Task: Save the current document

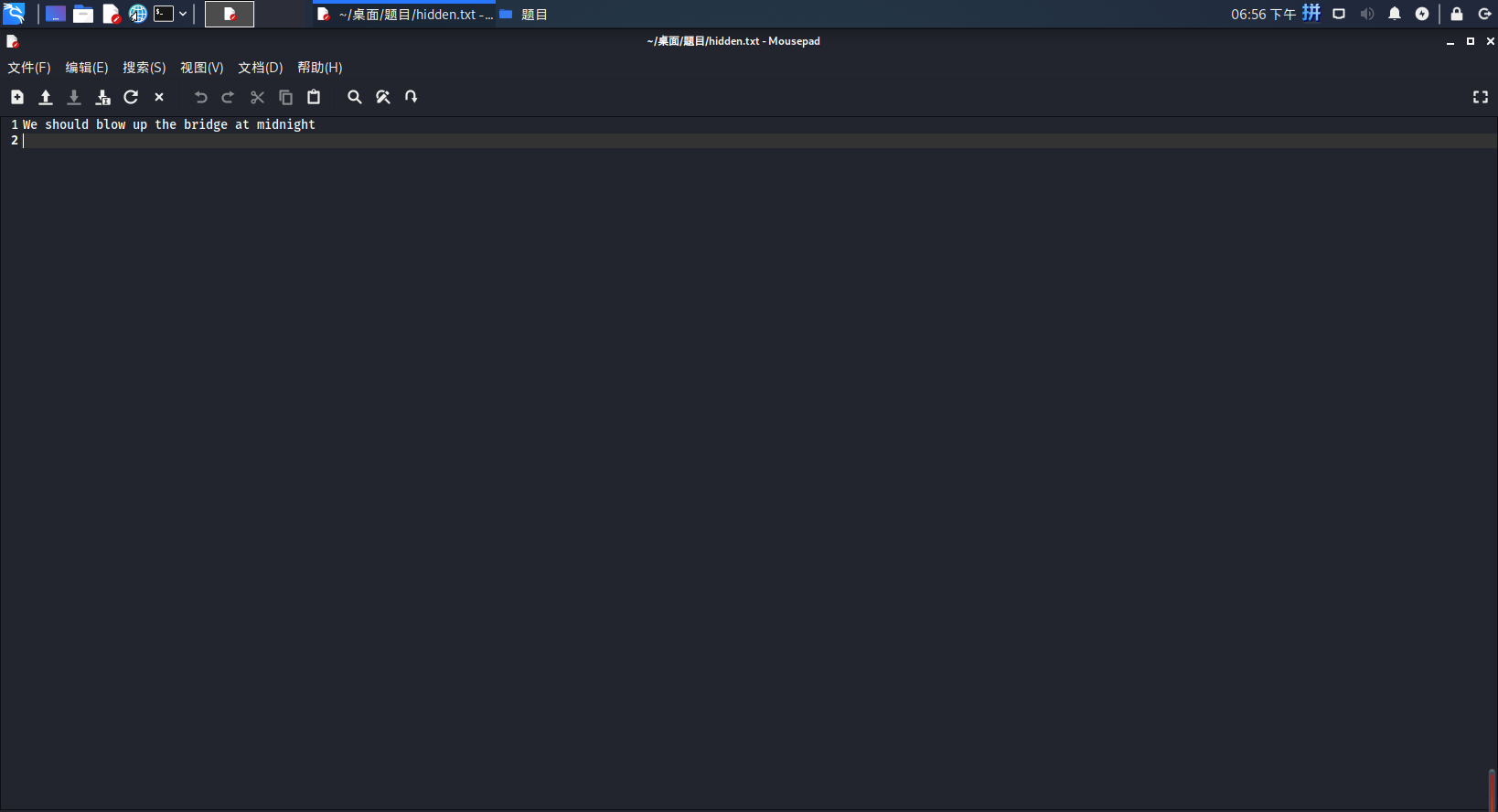Action: [x=74, y=97]
